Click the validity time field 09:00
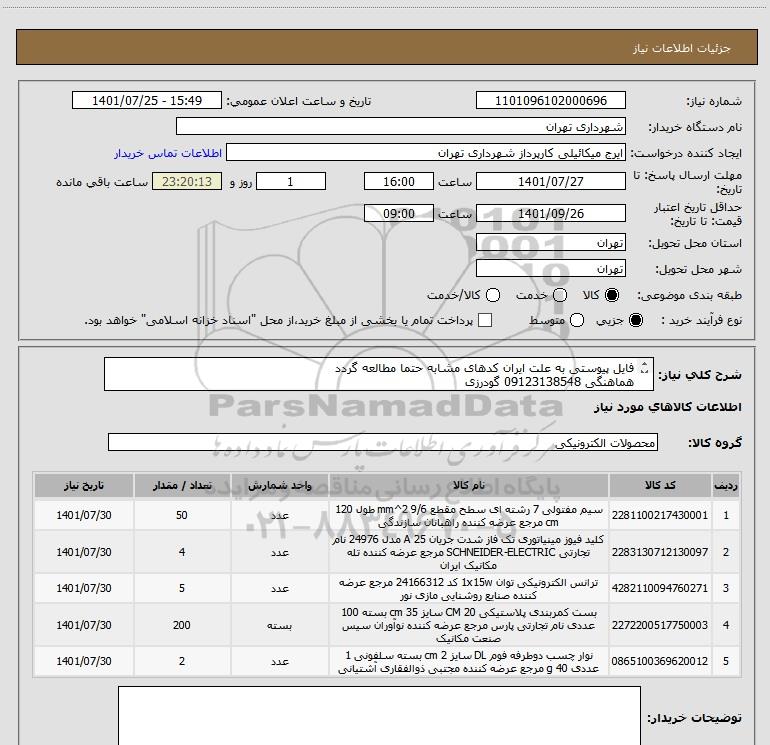This screenshot has width=770, height=745. pos(399,213)
